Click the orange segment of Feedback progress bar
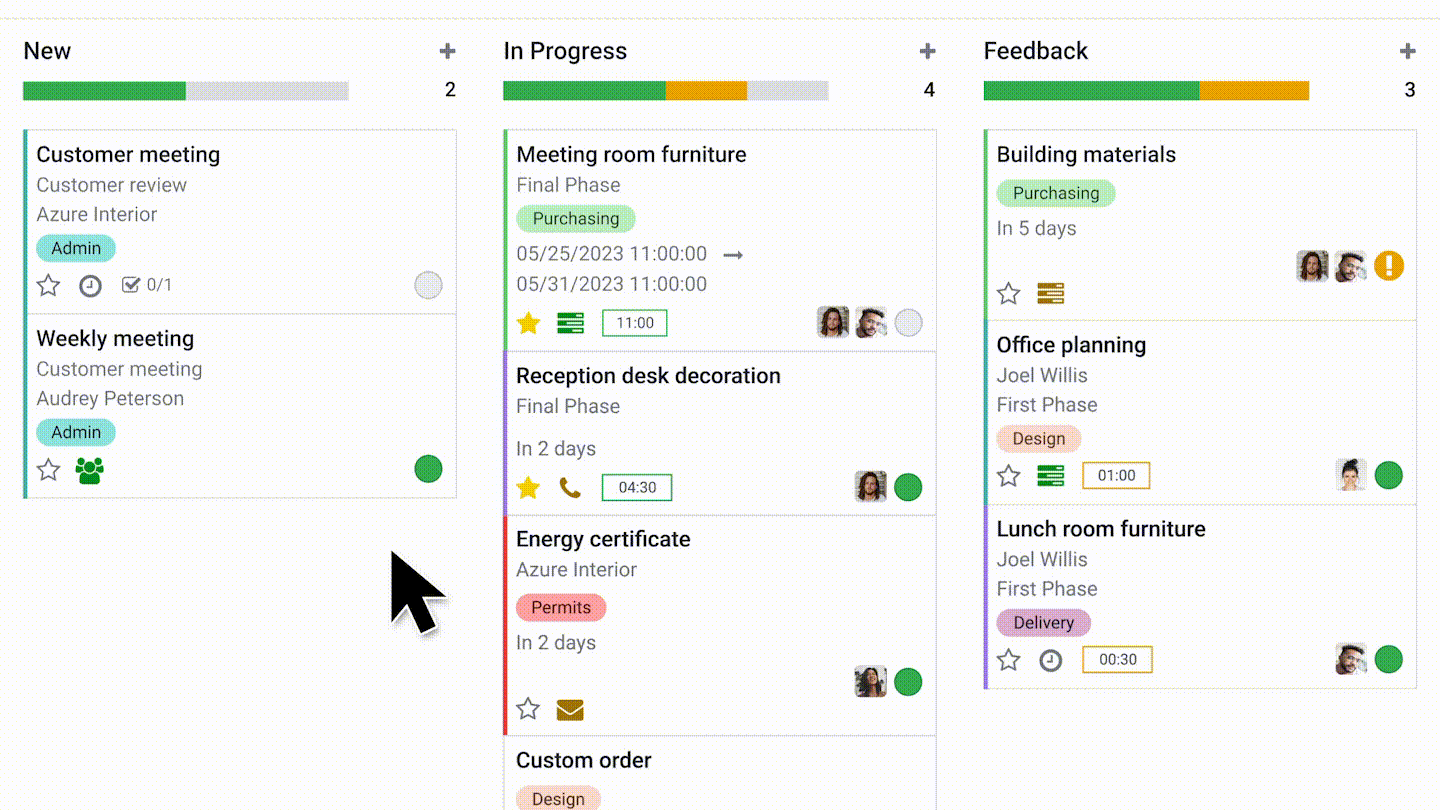This screenshot has height=810, width=1440. (x=1253, y=91)
